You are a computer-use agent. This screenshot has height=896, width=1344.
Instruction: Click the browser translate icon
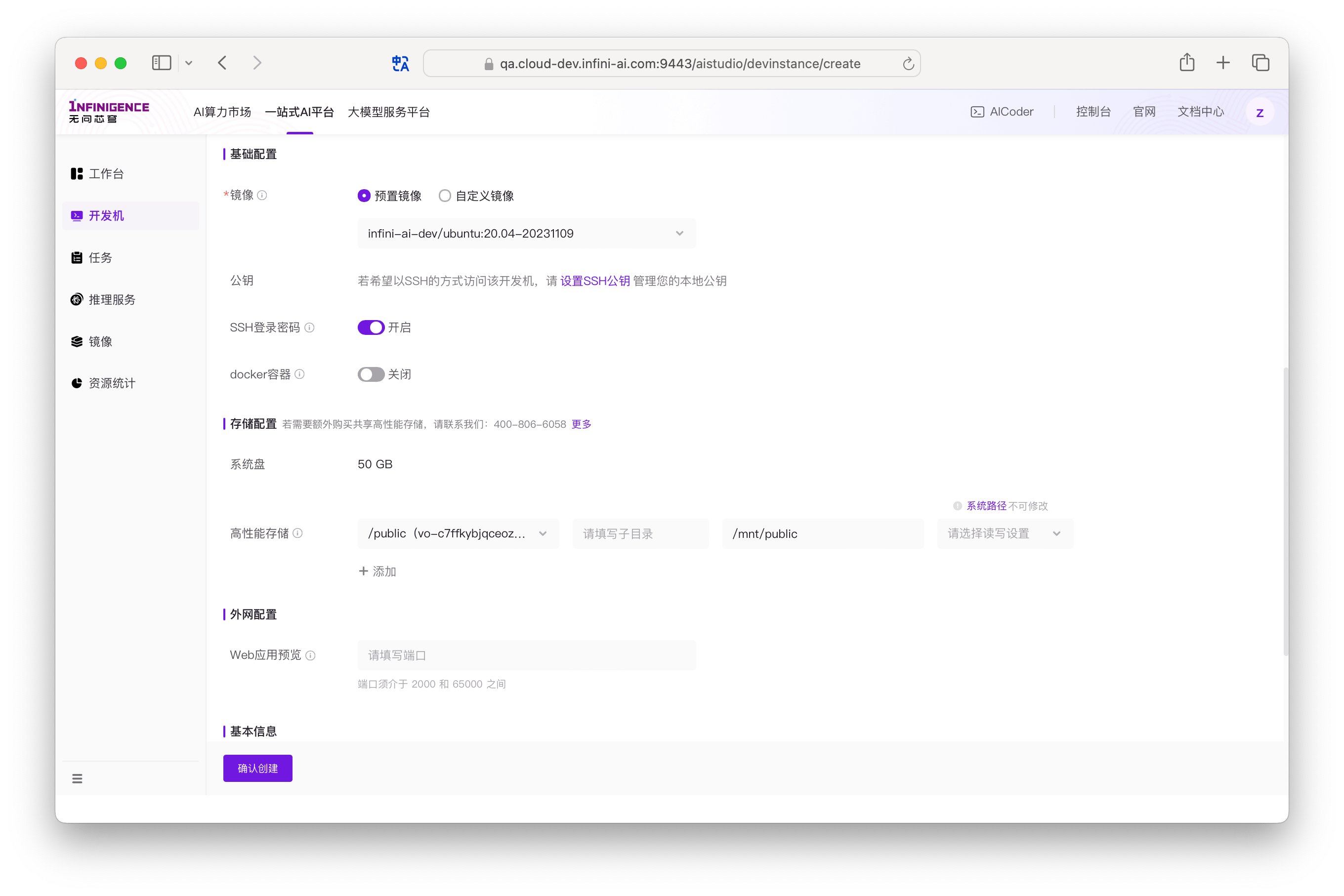coord(400,63)
